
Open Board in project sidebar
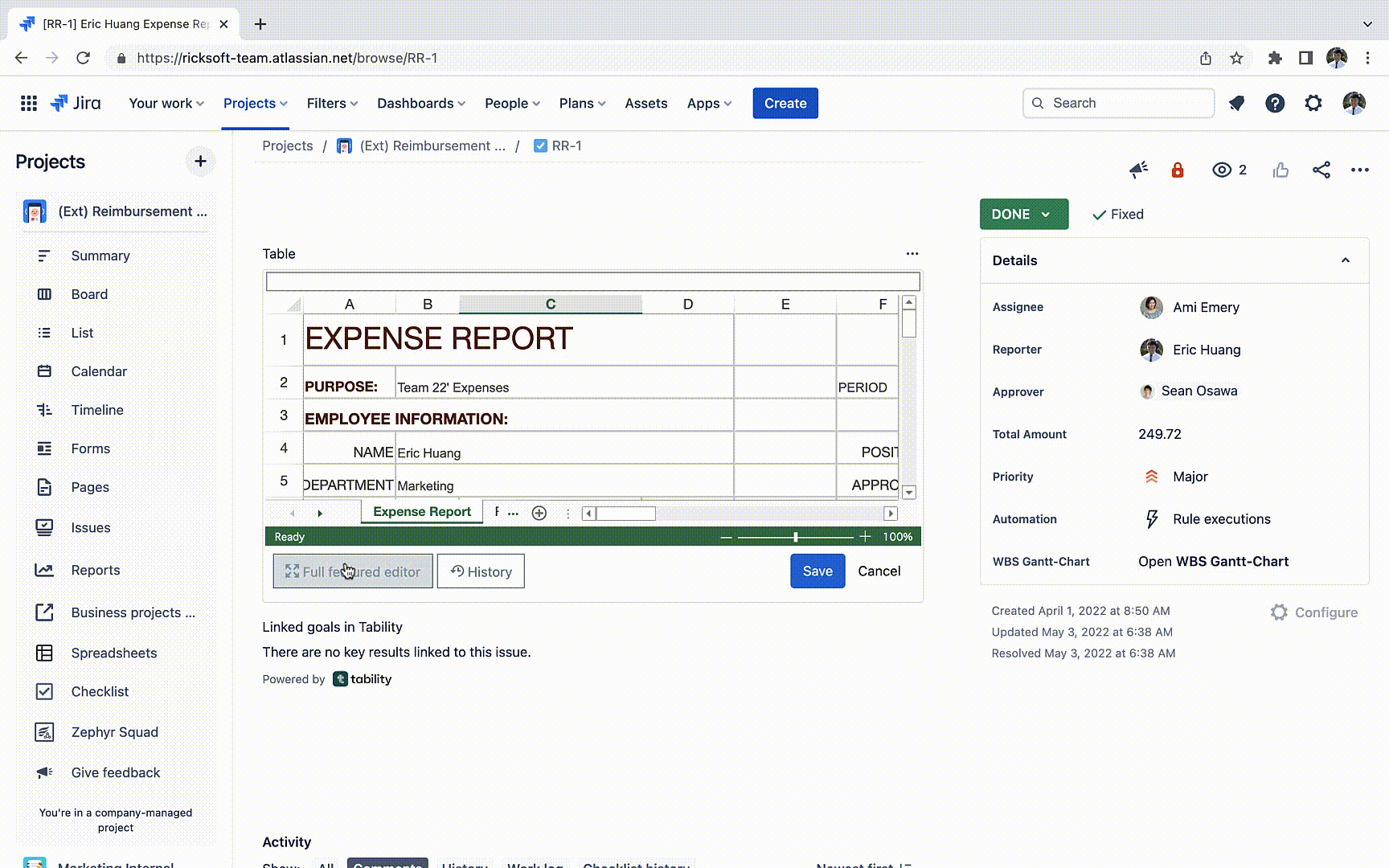click(x=116, y=294)
